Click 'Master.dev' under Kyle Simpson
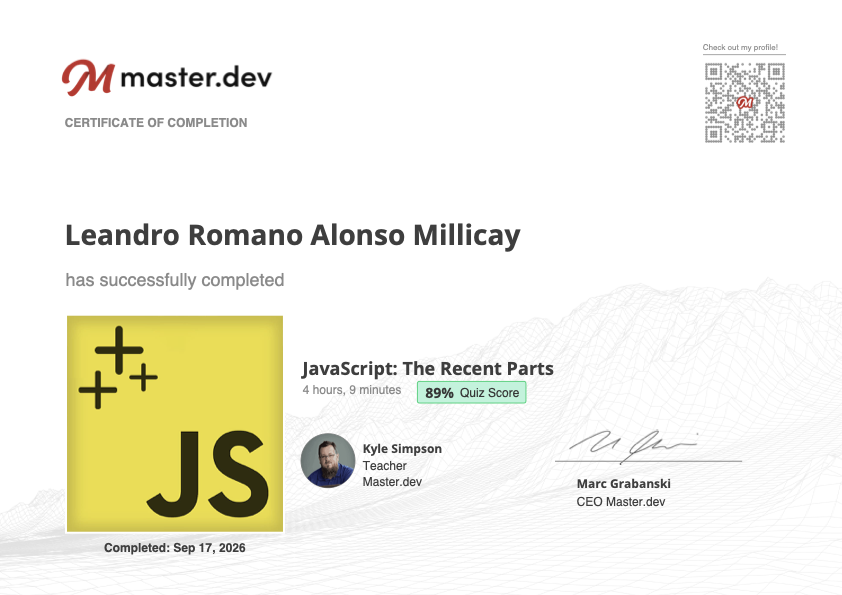 point(392,482)
